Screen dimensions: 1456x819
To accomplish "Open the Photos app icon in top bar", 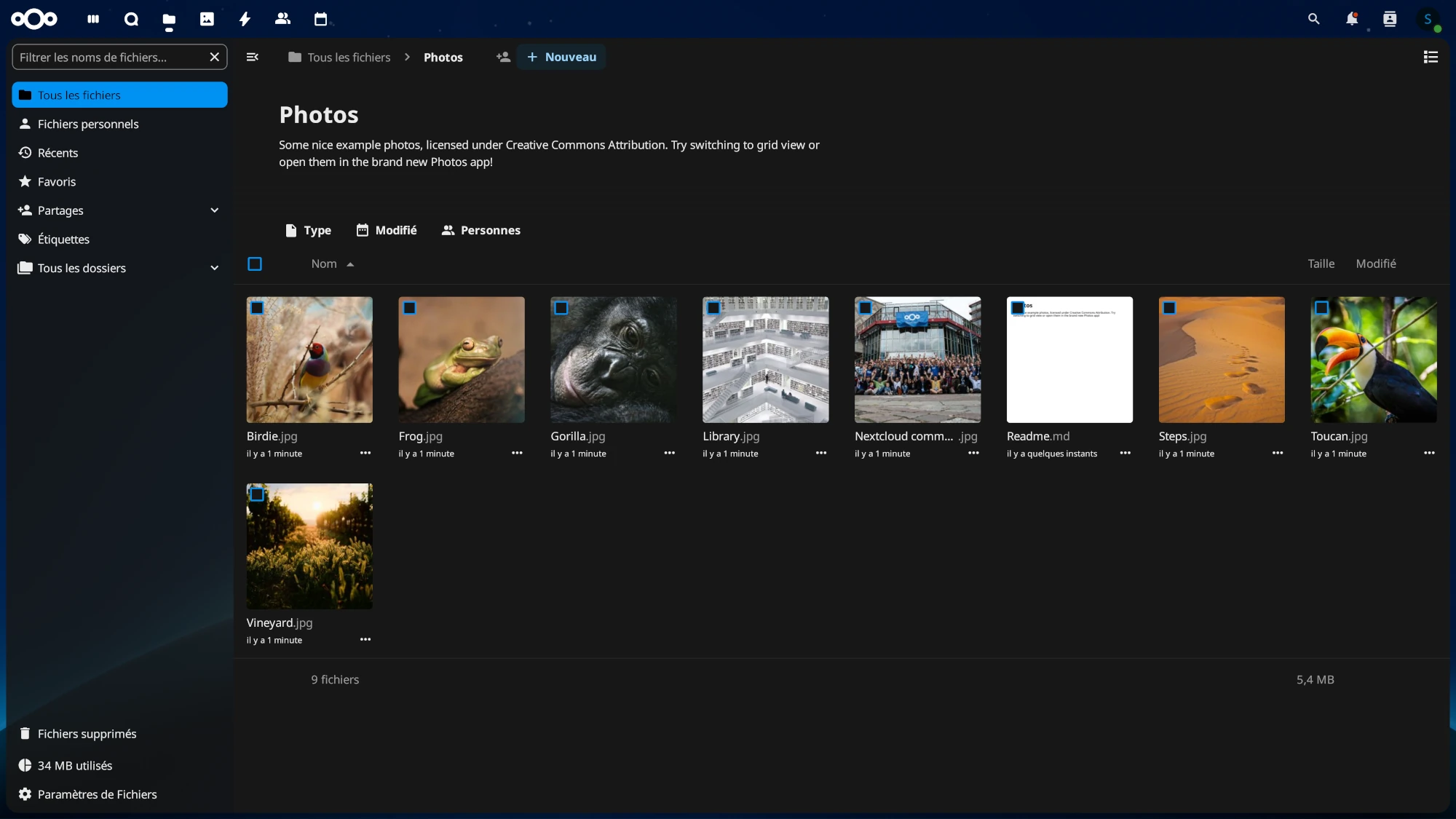I will (x=207, y=19).
